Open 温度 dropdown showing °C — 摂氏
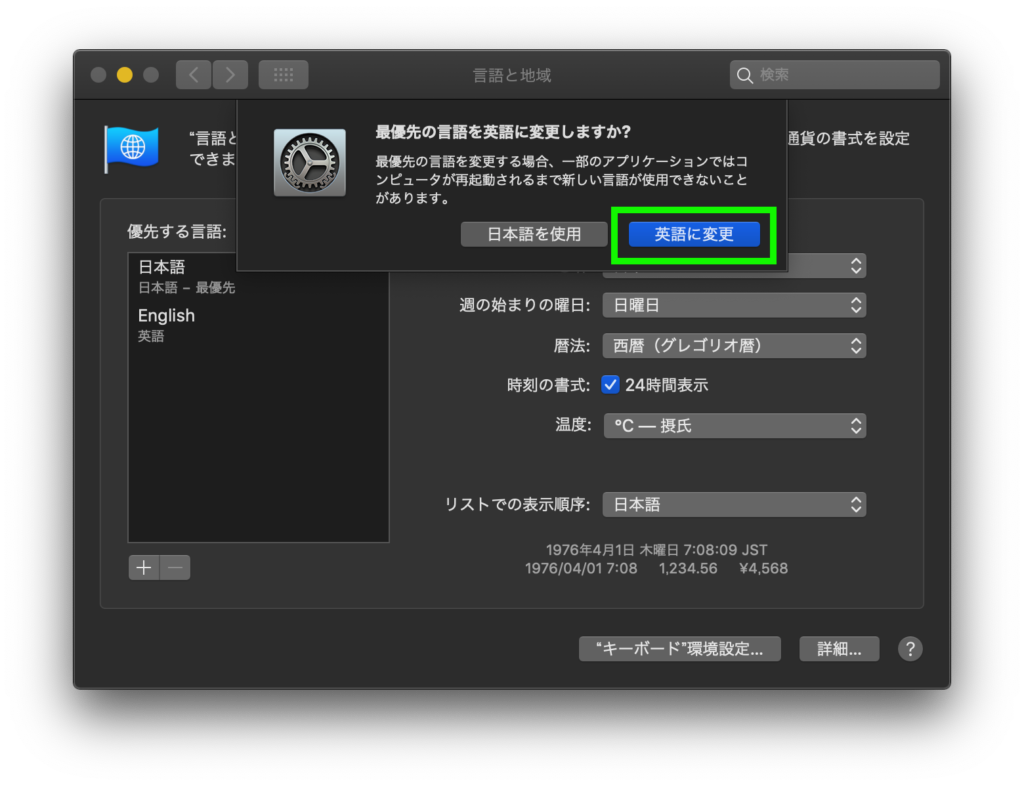 (734, 426)
